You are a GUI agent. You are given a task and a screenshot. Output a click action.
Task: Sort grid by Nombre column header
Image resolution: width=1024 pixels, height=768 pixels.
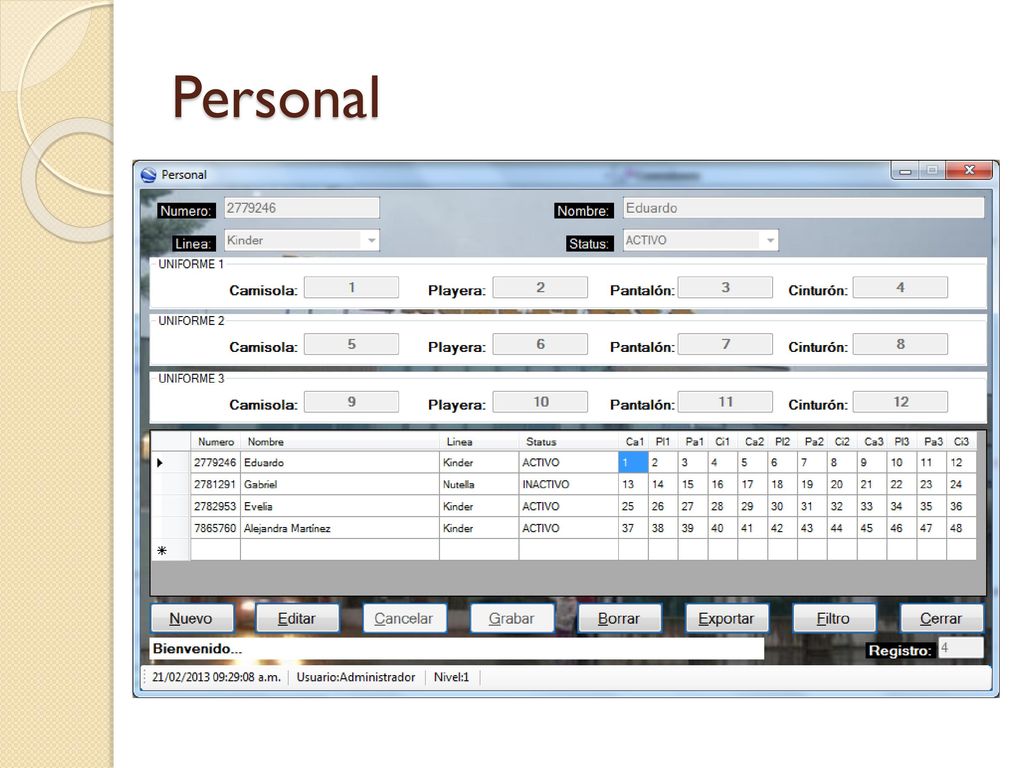[340, 441]
